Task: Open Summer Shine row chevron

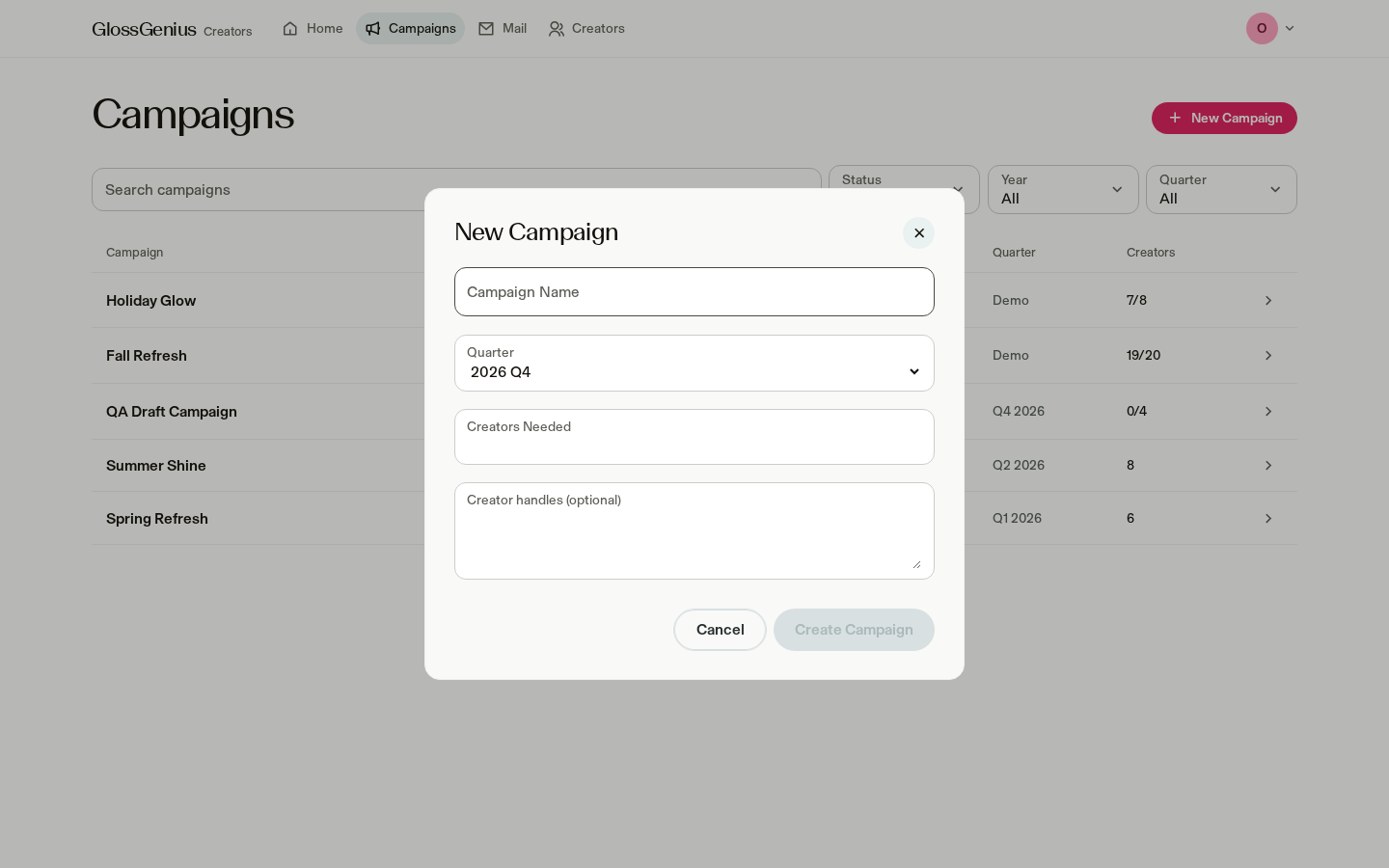Action: click(1268, 466)
